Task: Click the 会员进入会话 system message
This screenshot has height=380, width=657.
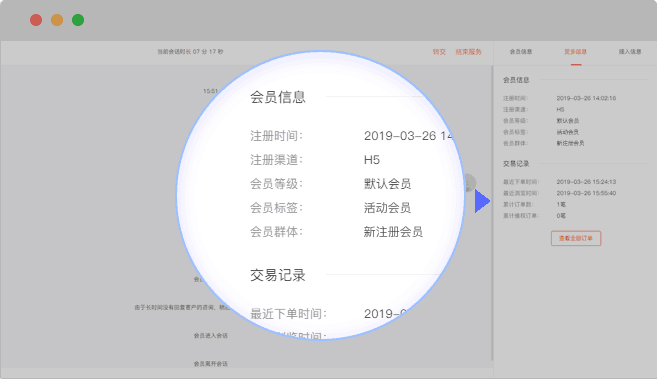Action: [210, 336]
